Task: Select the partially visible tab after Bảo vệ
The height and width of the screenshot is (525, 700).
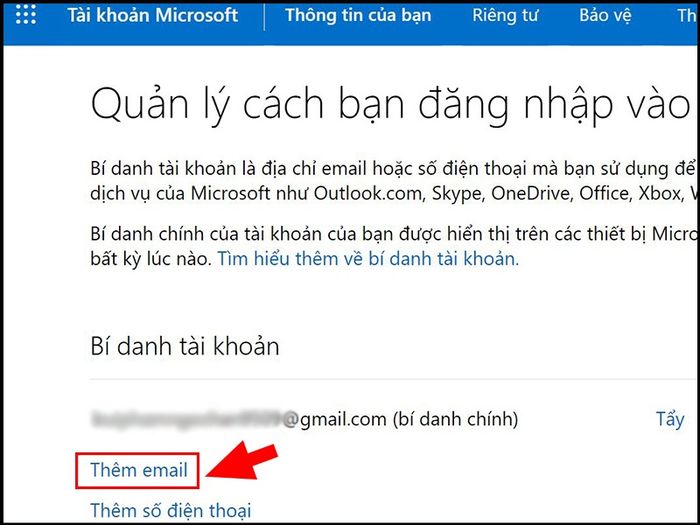Action: tap(688, 15)
